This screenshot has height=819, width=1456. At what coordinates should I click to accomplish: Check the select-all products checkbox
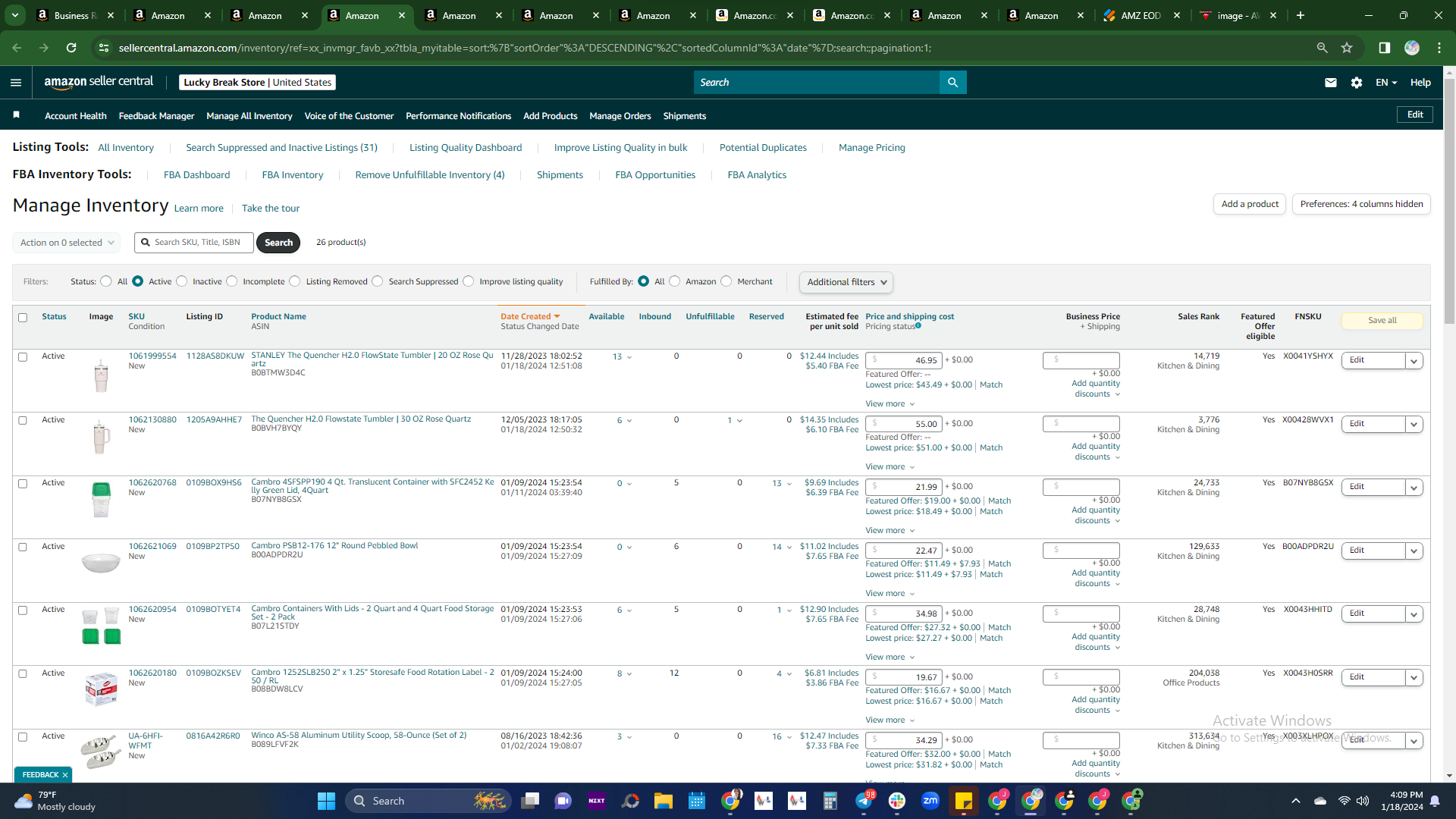(23, 318)
